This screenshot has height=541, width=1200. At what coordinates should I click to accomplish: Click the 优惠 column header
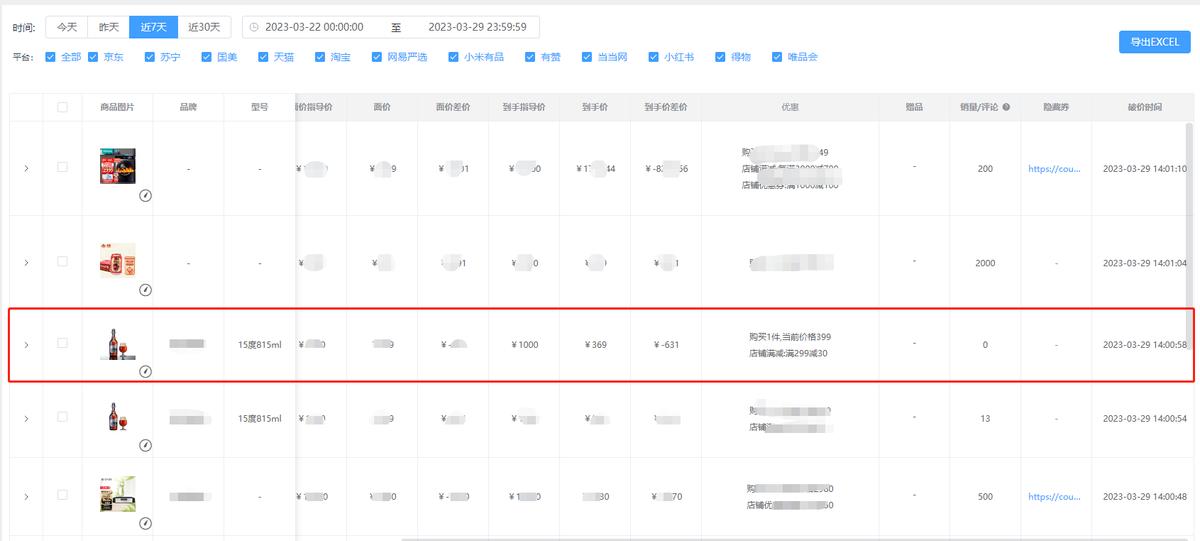[790, 107]
